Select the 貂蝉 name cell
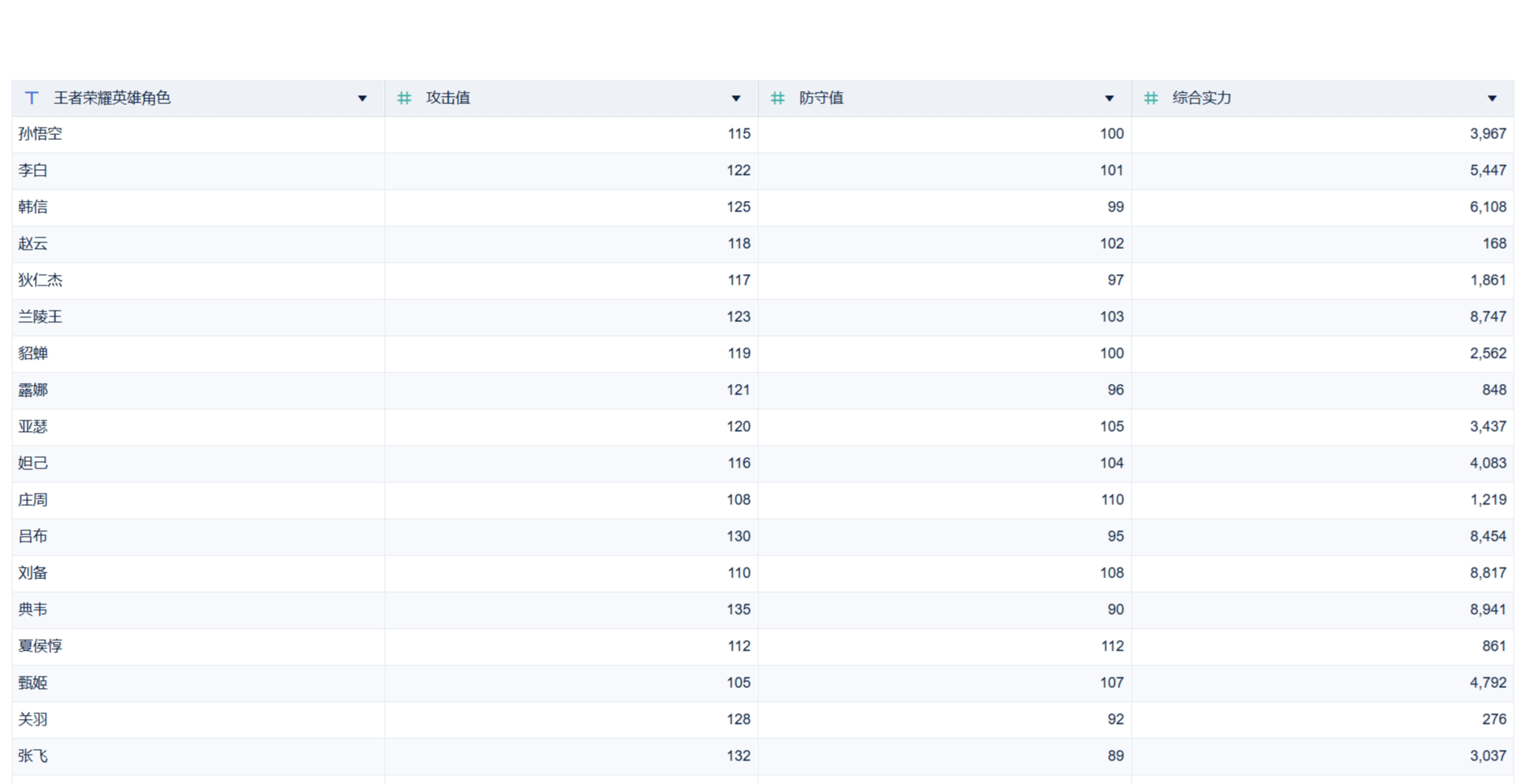Screen dimensions: 1521x784 click(x=198, y=354)
